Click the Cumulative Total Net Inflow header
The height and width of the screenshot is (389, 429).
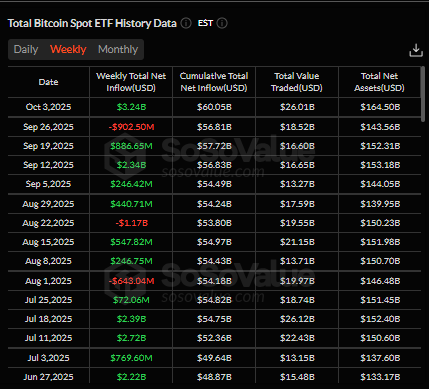click(x=214, y=82)
